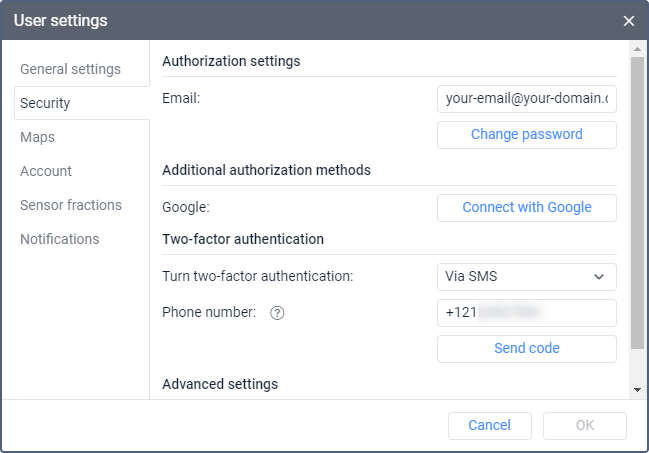Open the Sensor fractions tab
This screenshot has width=649, height=453.
coord(71,205)
